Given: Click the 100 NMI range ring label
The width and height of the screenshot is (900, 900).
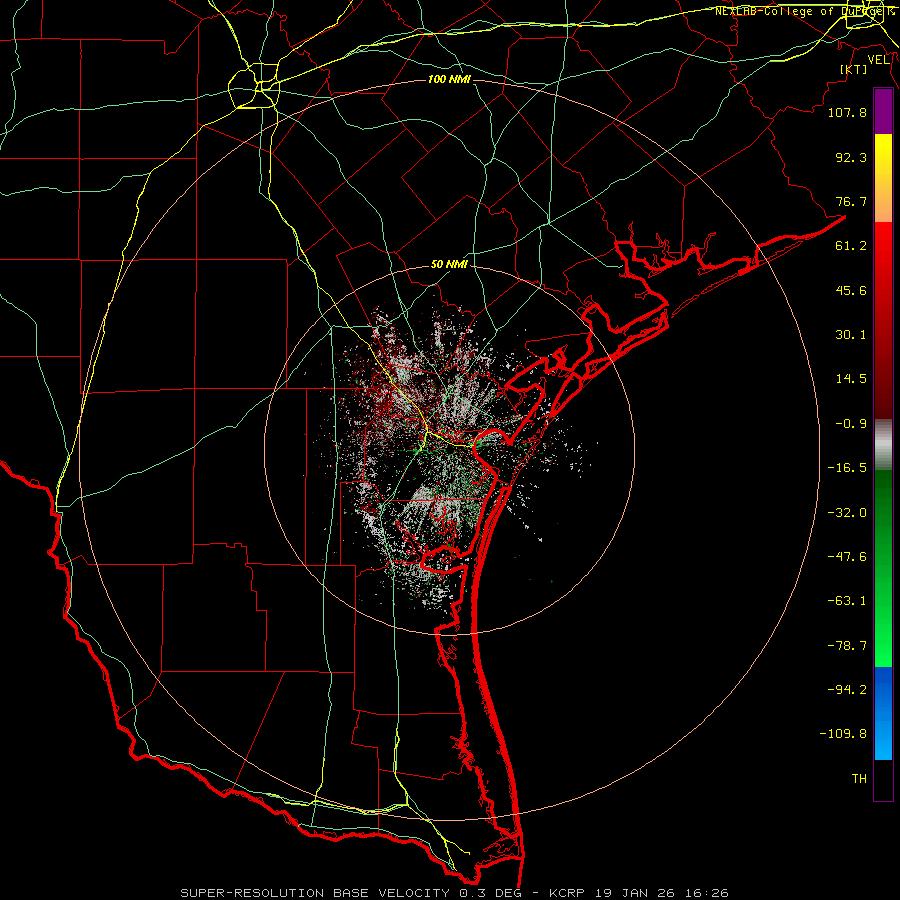Looking at the screenshot, I should pyautogui.click(x=449, y=79).
